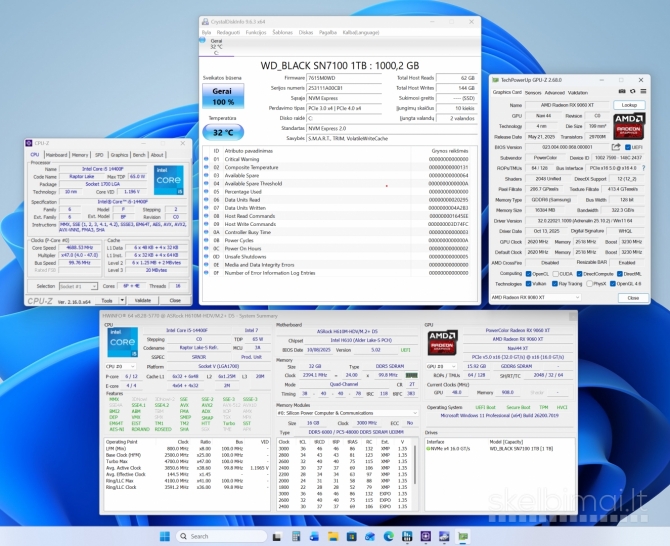Toggle the Ray Tracing checkbox

point(555,284)
